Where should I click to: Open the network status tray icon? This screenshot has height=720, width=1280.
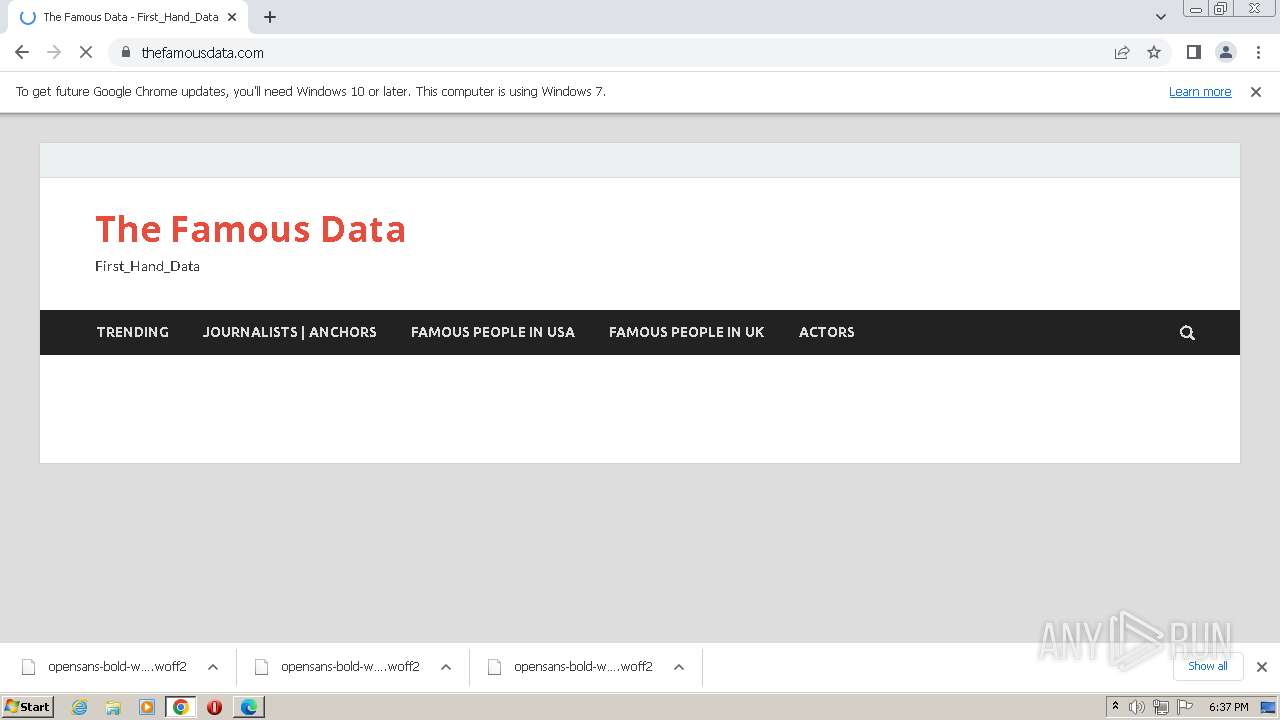click(1161, 707)
